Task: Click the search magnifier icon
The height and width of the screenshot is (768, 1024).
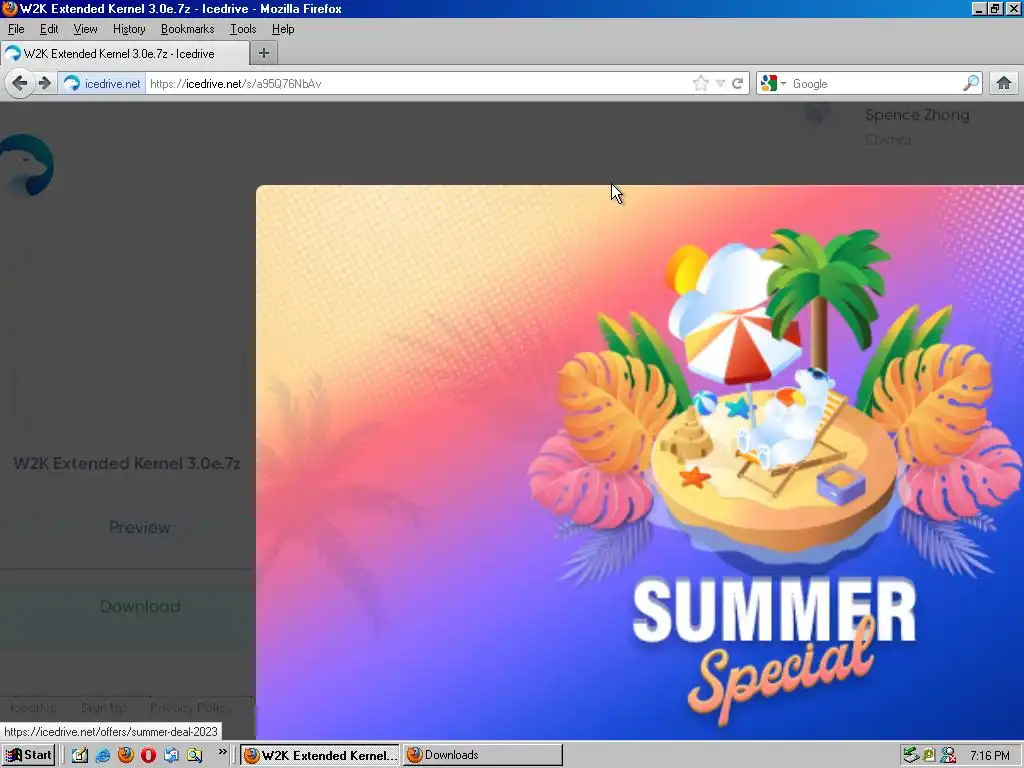Action: (x=970, y=83)
